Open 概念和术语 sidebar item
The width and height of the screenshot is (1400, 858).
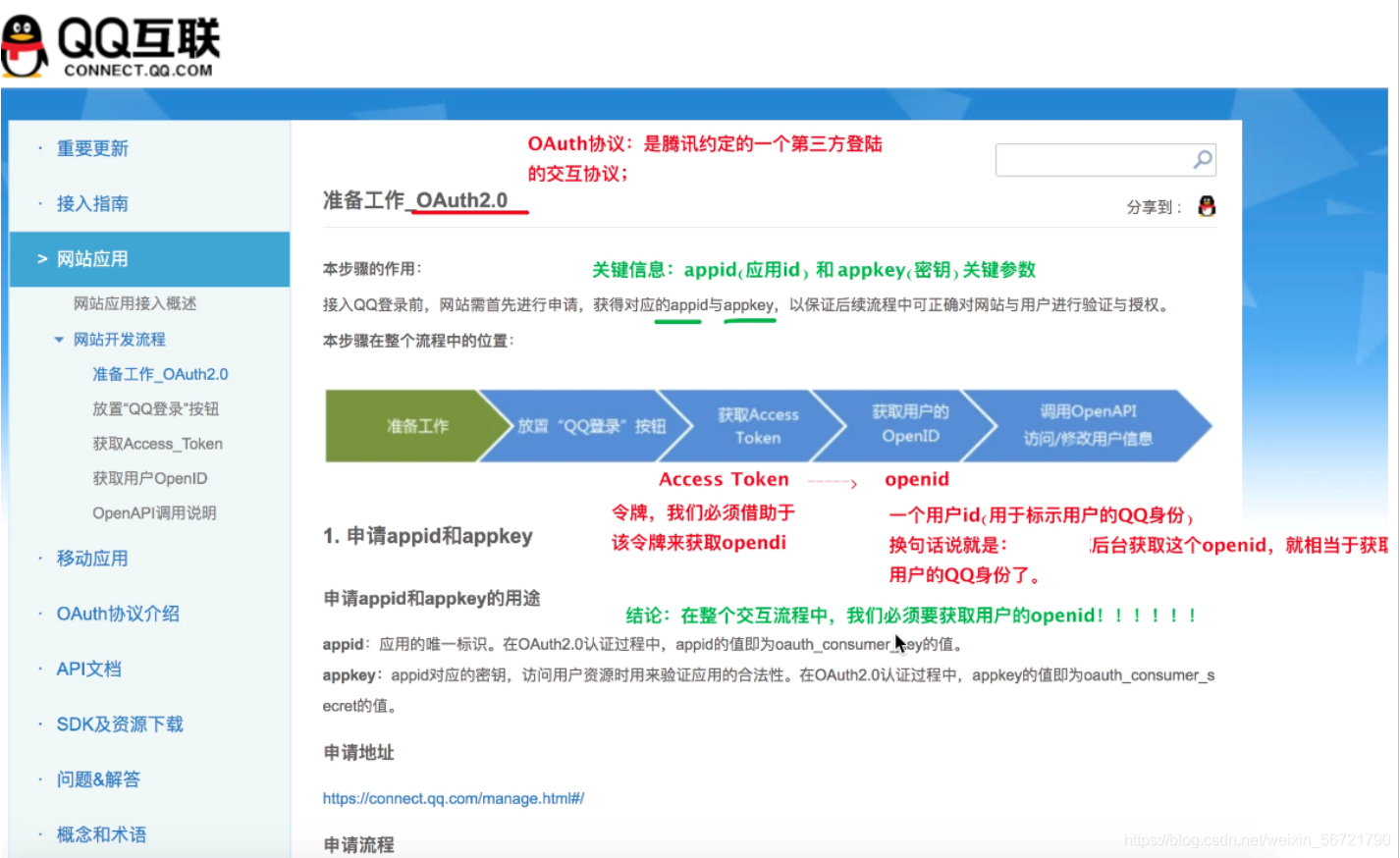(x=101, y=834)
